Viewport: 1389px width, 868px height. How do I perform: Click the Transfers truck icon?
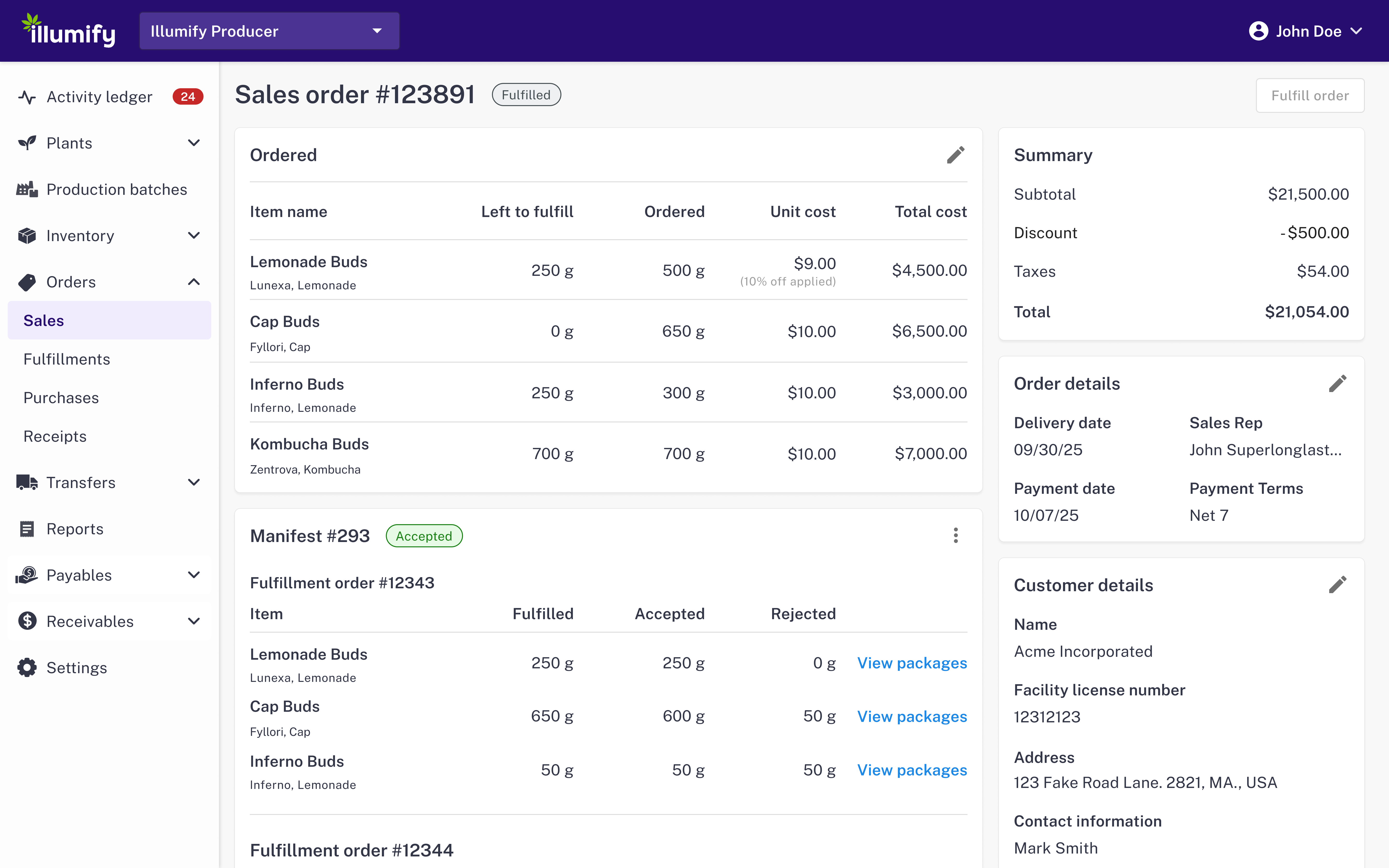click(27, 482)
